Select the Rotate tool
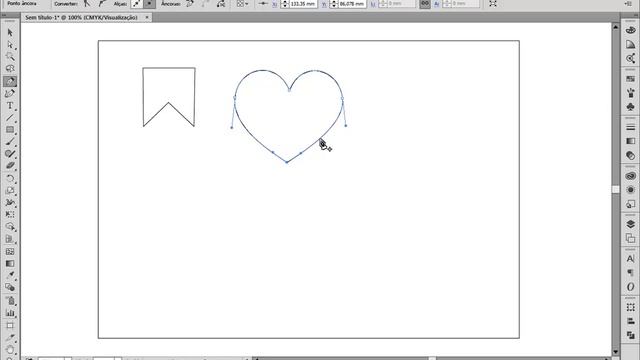Screen dimensions: 640x360 pyautogui.click(x=10, y=178)
